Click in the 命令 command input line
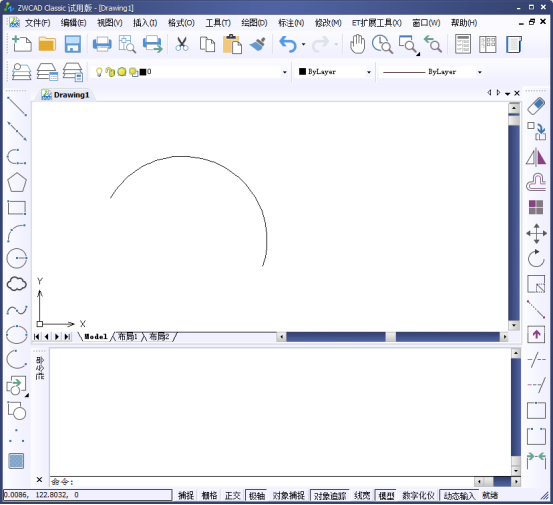The height and width of the screenshot is (505, 553). (x=263, y=482)
